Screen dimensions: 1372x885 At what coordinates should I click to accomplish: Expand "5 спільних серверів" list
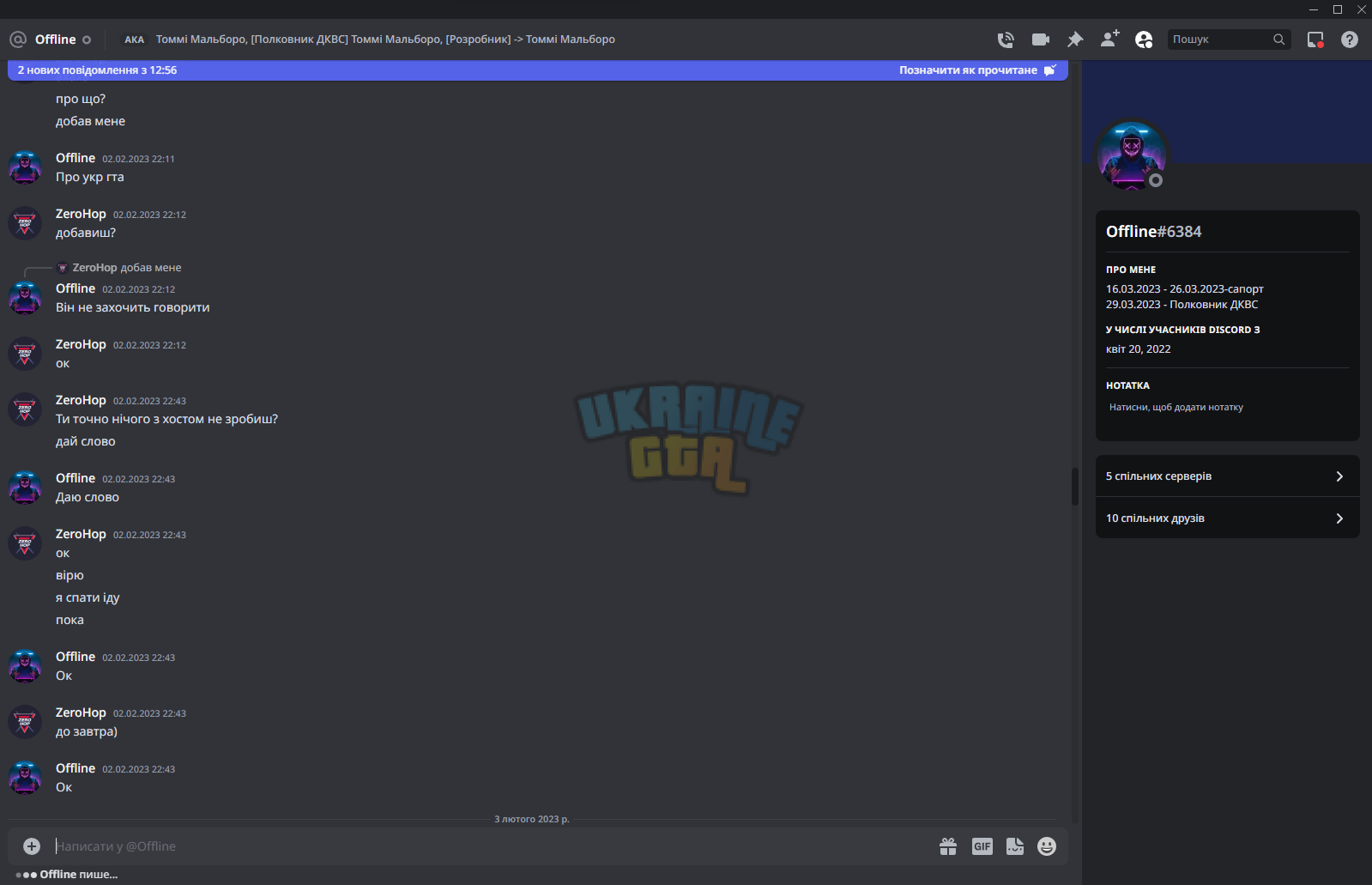coord(1228,476)
